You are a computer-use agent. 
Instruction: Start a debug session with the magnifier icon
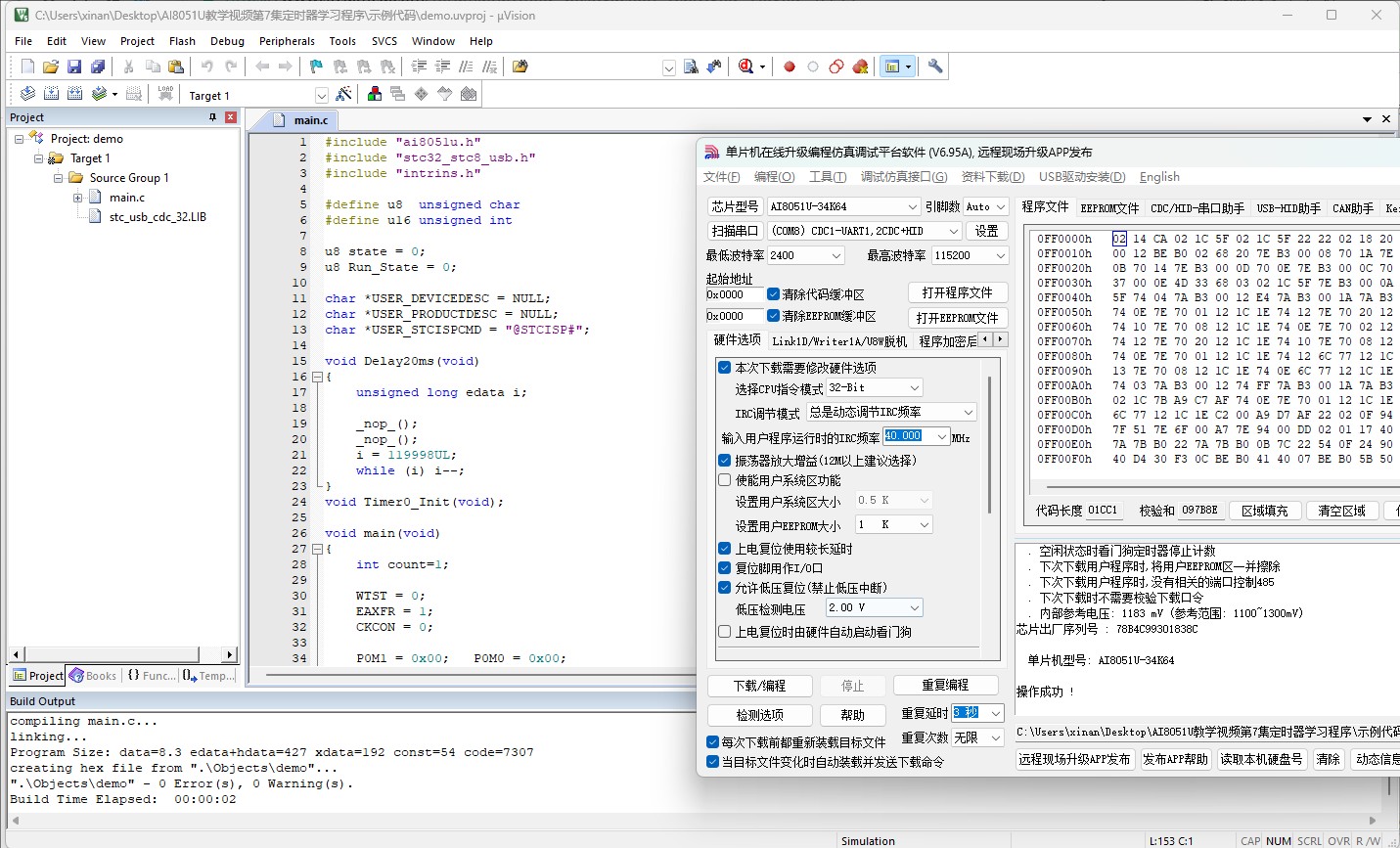(x=746, y=67)
